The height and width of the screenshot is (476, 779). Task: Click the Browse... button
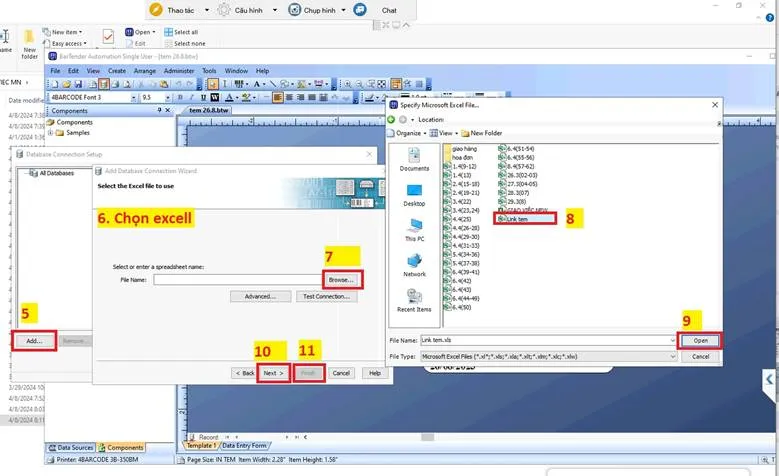point(342,279)
